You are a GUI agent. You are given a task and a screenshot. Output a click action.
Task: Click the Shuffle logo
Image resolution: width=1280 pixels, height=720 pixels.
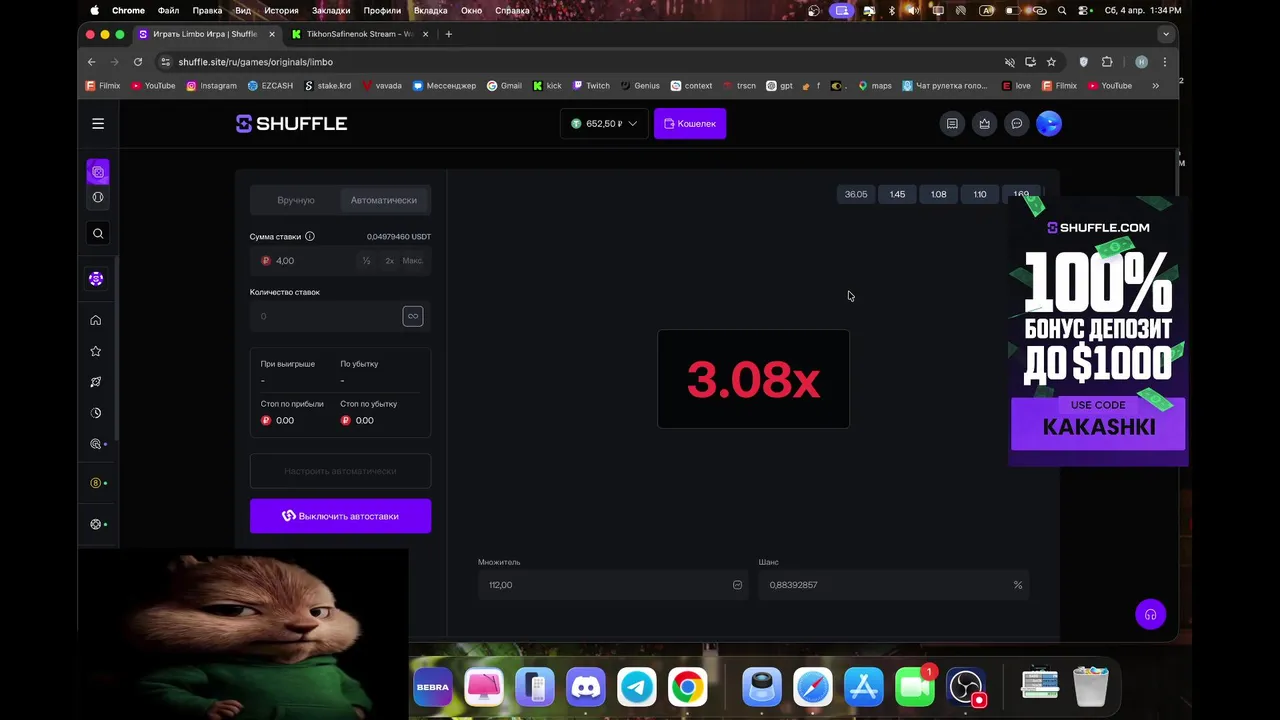(291, 124)
